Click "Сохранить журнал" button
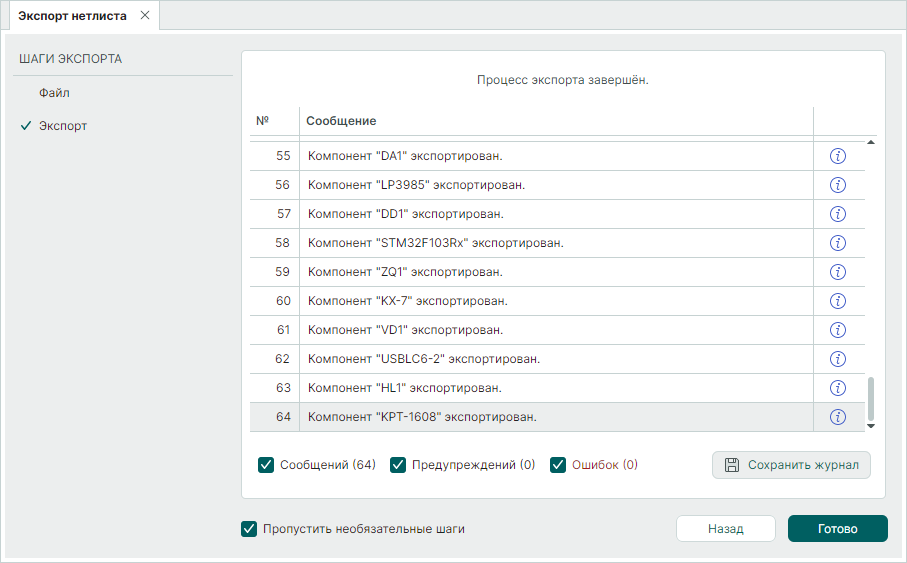Image resolution: width=907 pixels, height=563 pixels. [x=791, y=465]
